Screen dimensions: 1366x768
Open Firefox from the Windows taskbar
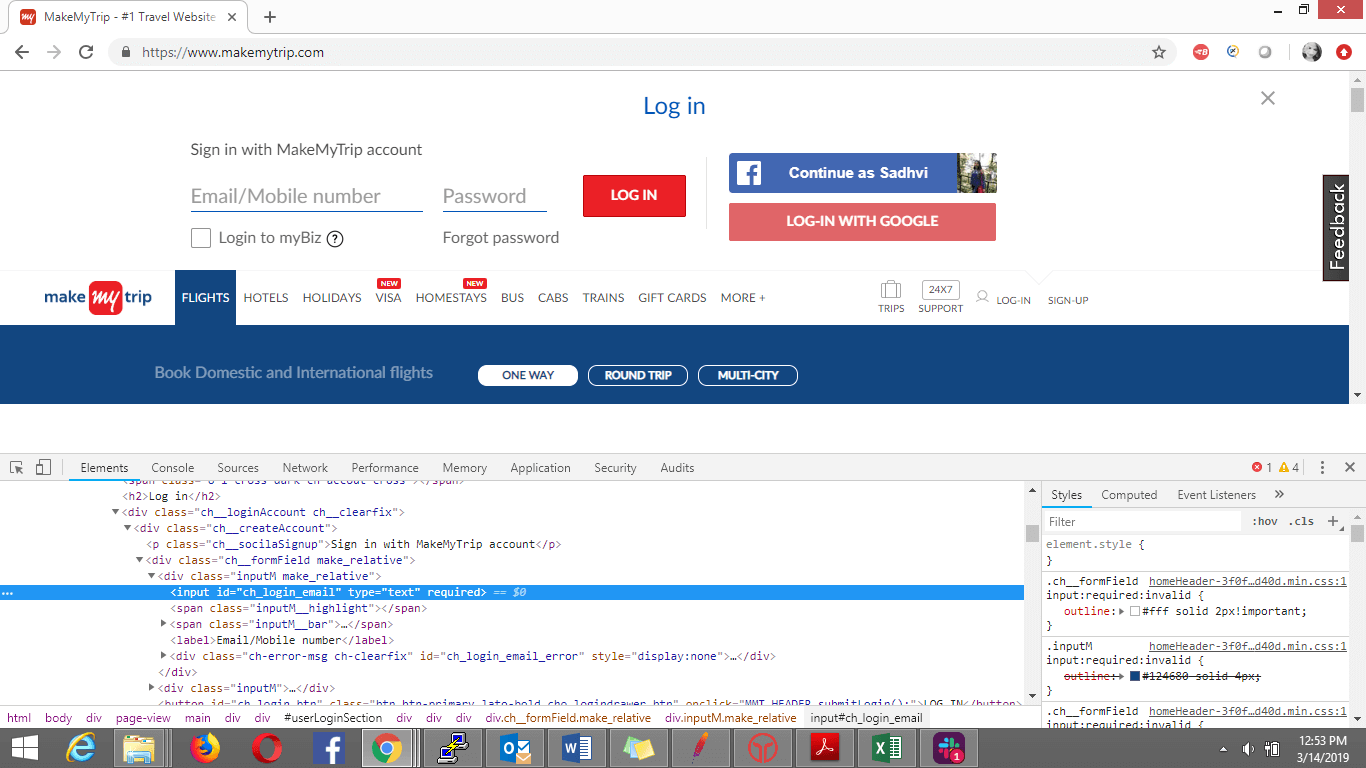pyautogui.click(x=204, y=748)
